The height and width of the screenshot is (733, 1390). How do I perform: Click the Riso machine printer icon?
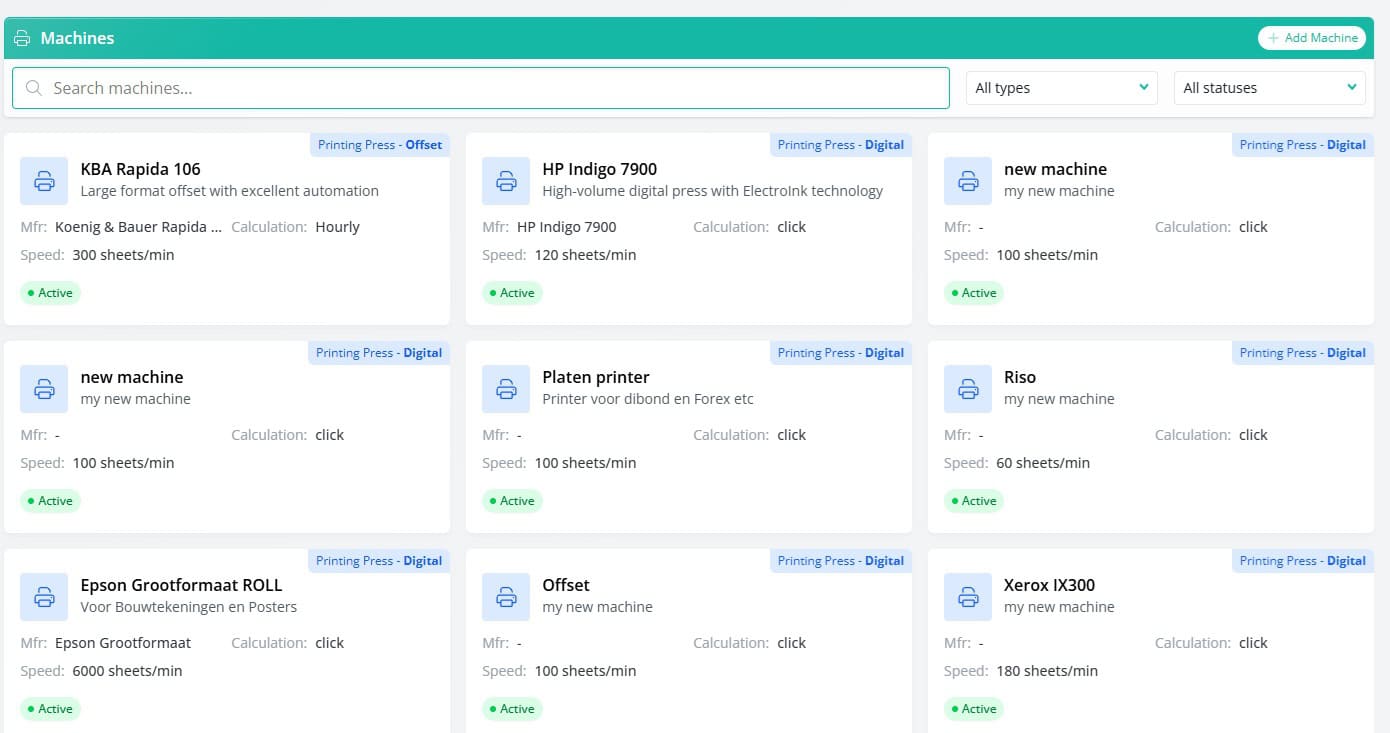click(968, 389)
